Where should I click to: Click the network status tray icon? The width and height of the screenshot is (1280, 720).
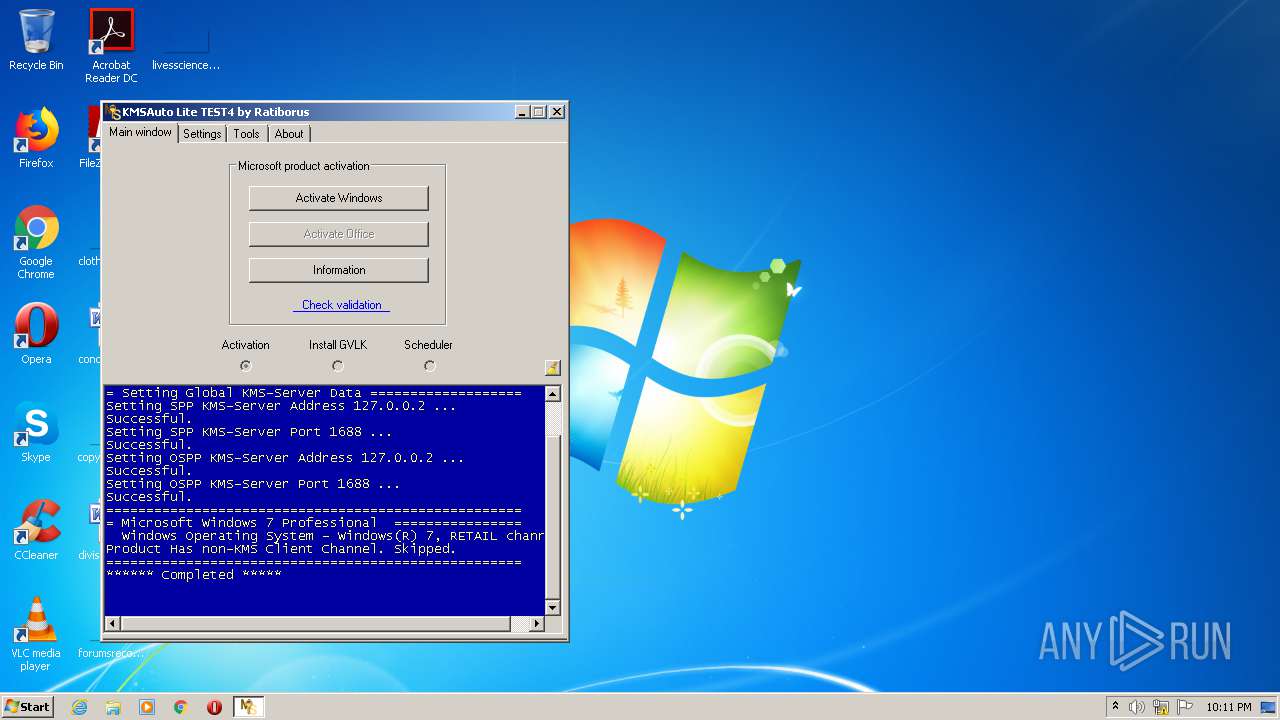pyautogui.click(x=1161, y=707)
